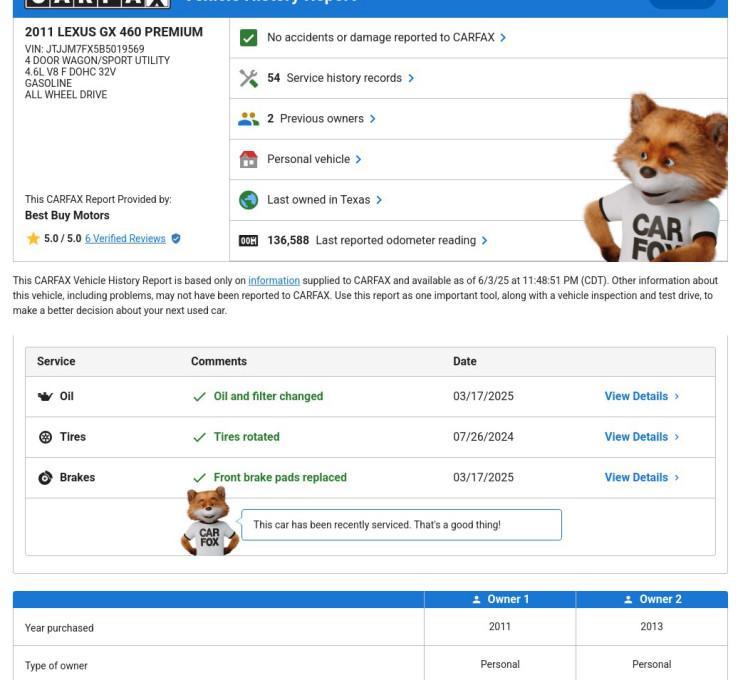The height and width of the screenshot is (680, 743).
Task: Click Owner 2 year purchased 2013
Action: pyautogui.click(x=652, y=627)
